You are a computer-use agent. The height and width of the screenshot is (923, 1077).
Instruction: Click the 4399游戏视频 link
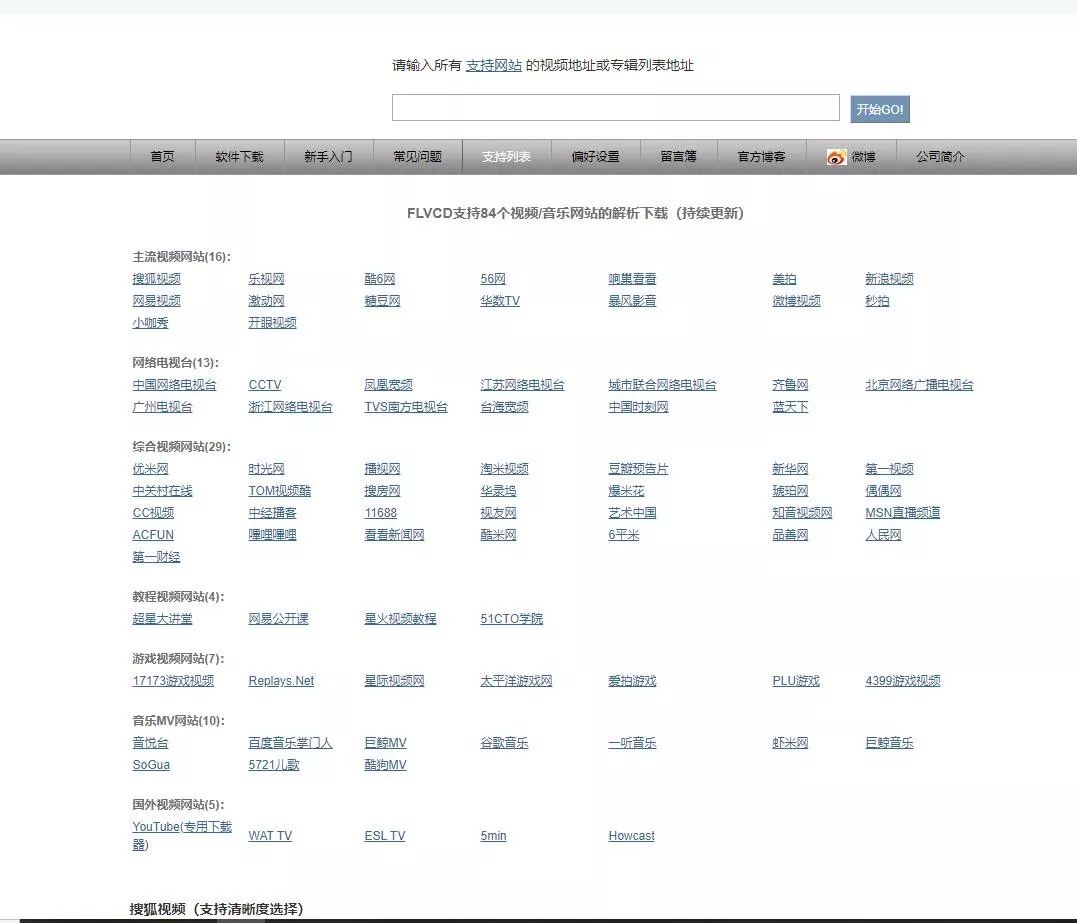point(902,681)
